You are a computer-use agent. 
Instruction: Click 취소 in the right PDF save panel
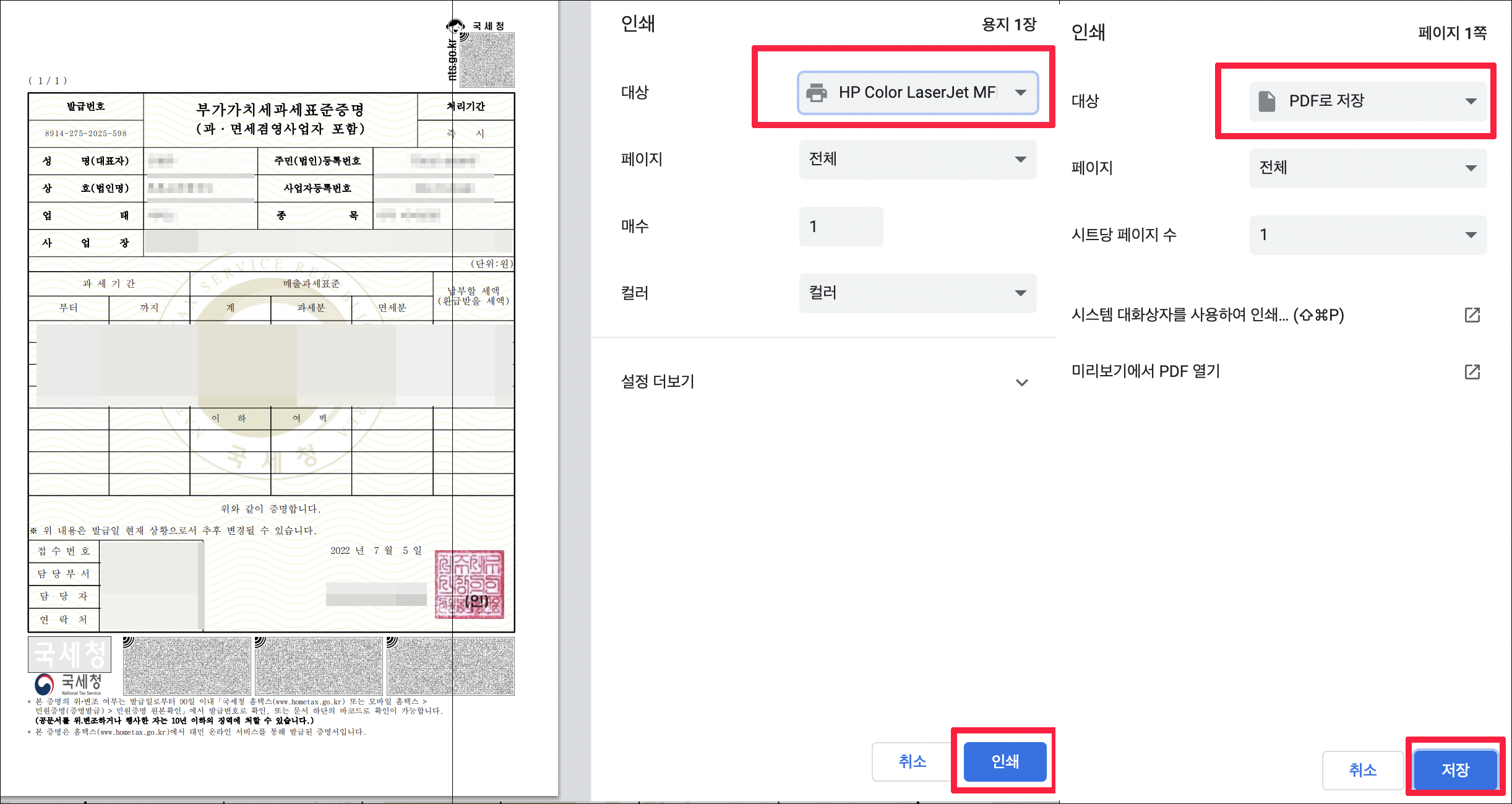pos(1362,770)
